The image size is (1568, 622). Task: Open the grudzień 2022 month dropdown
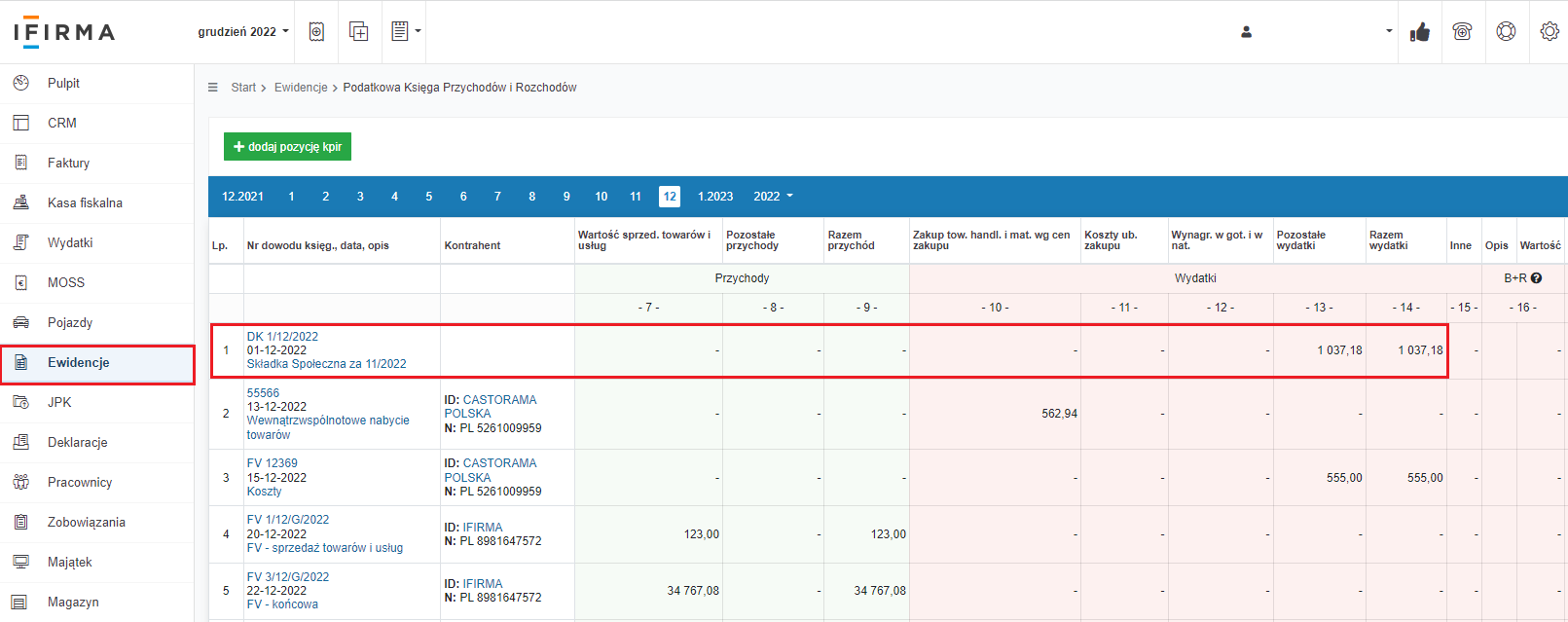(x=243, y=31)
